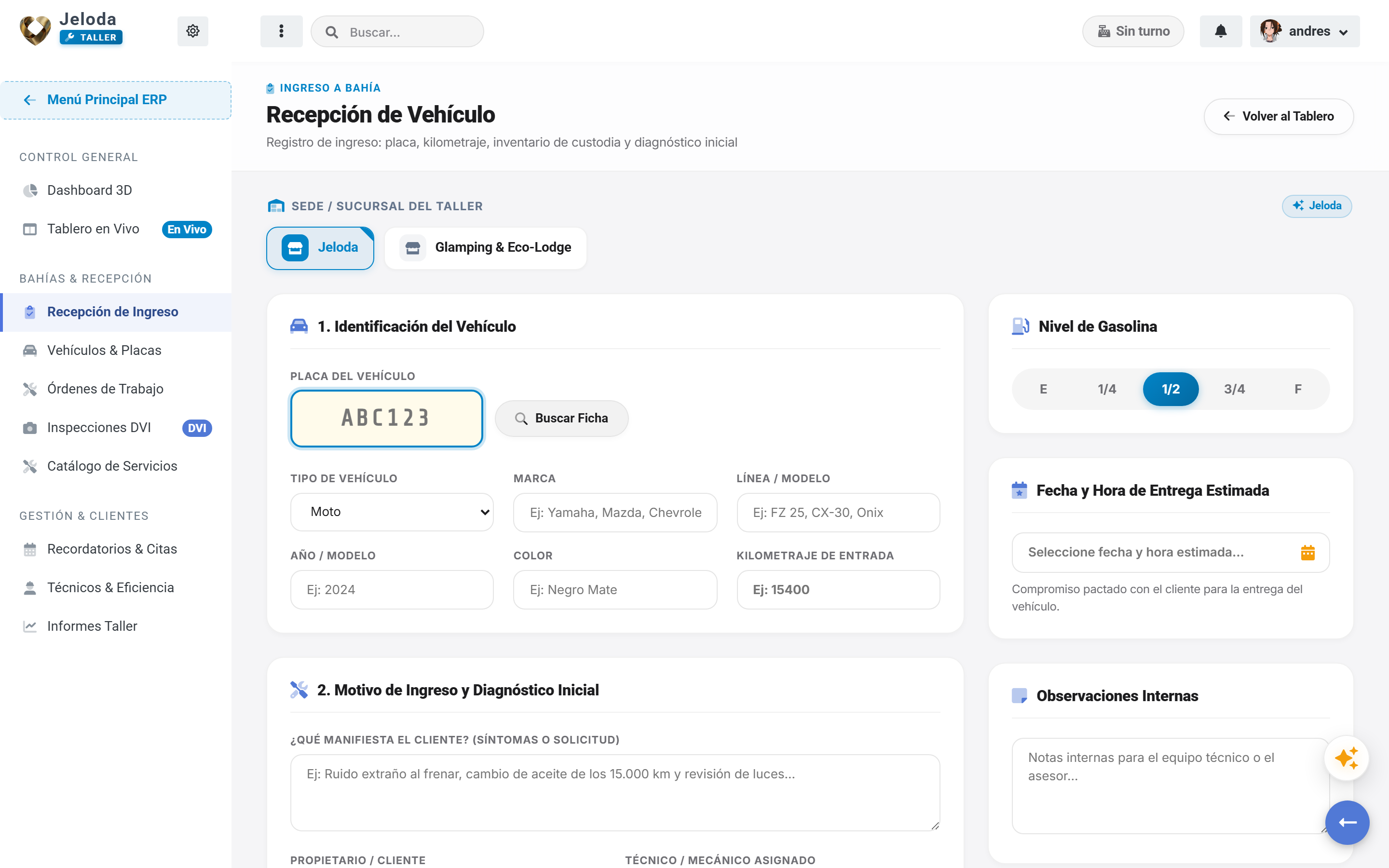The height and width of the screenshot is (868, 1389).
Task: Click the Kilometraje de Entrada field
Action: click(838, 590)
